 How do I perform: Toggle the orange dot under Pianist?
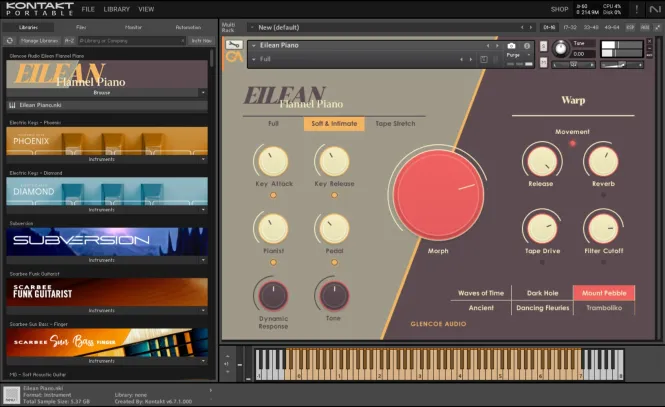(x=273, y=262)
